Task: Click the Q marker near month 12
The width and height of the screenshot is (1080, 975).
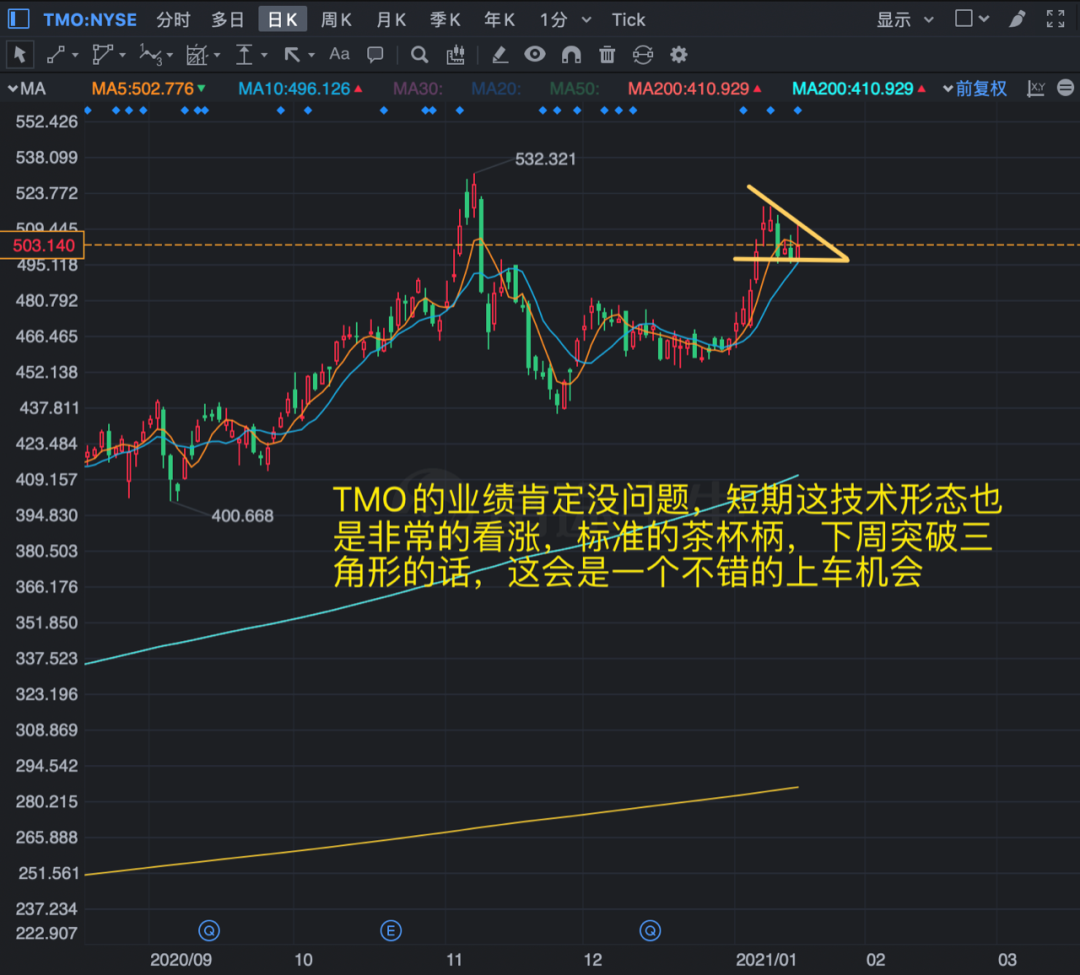Action: click(x=650, y=931)
